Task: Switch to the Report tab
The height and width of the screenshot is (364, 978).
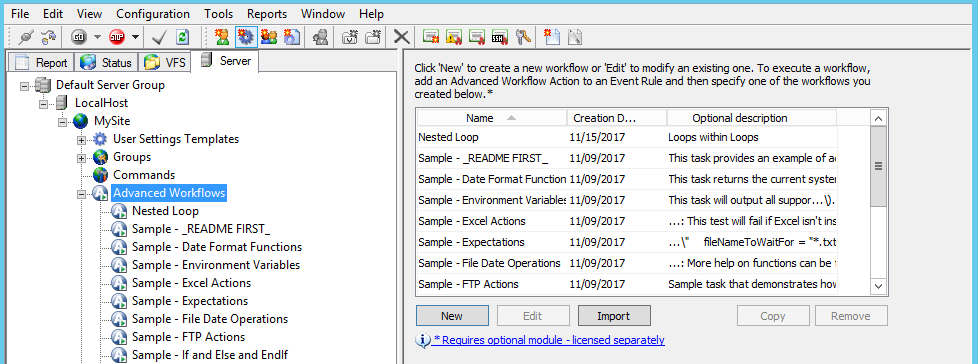Action: (41, 62)
